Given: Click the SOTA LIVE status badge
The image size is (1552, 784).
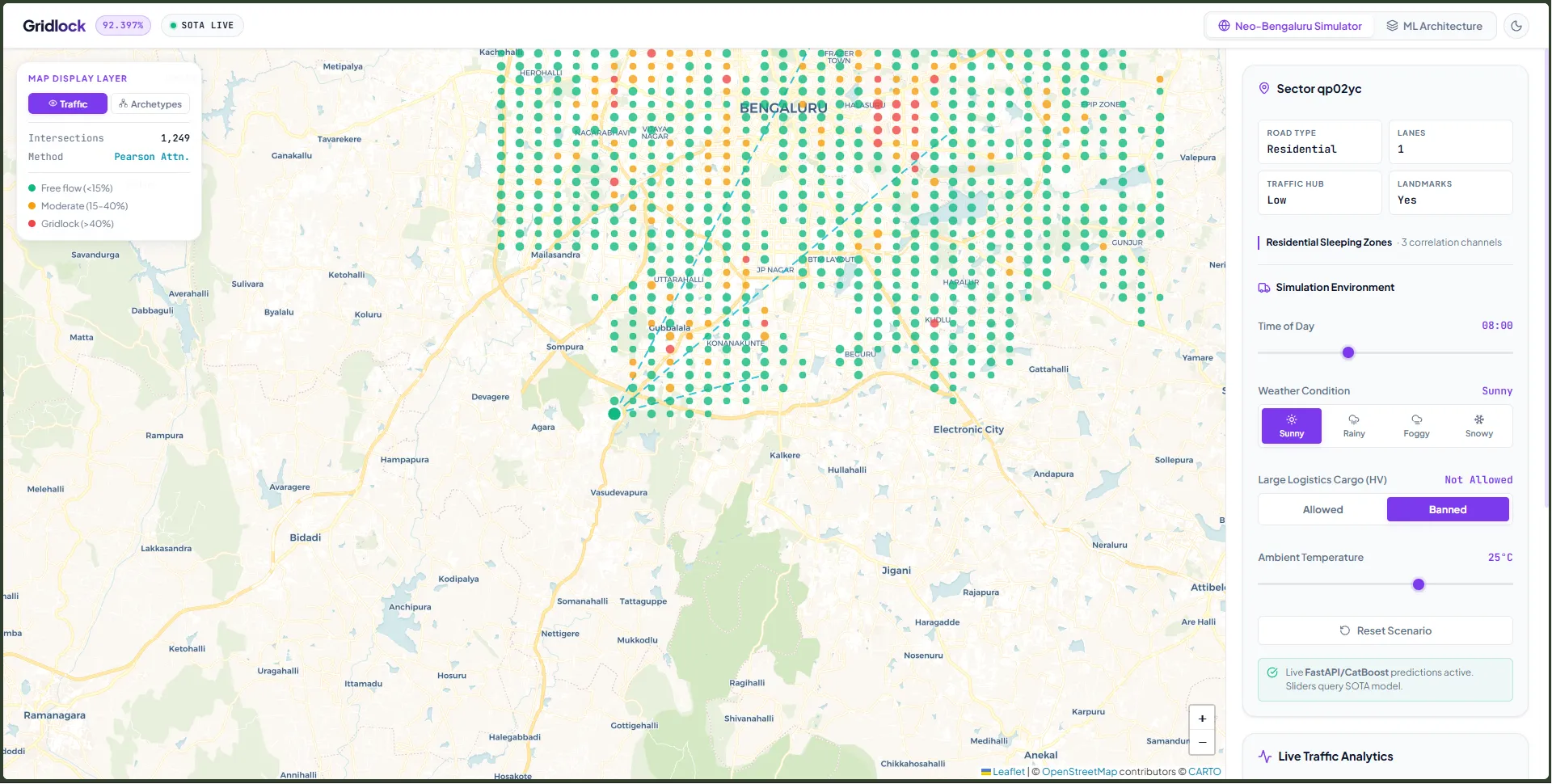Looking at the screenshot, I should pos(202,25).
